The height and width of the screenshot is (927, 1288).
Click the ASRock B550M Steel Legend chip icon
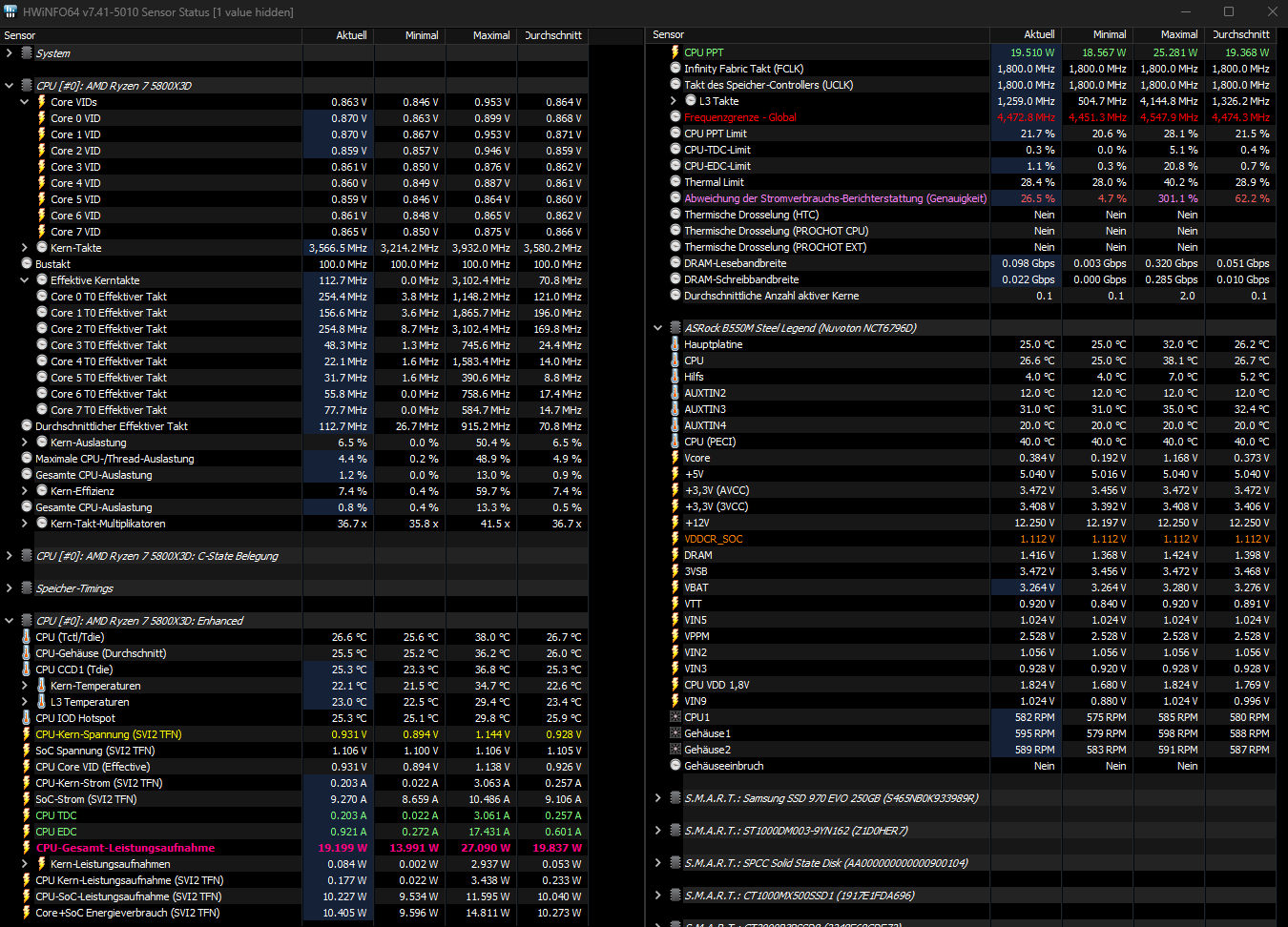point(675,328)
